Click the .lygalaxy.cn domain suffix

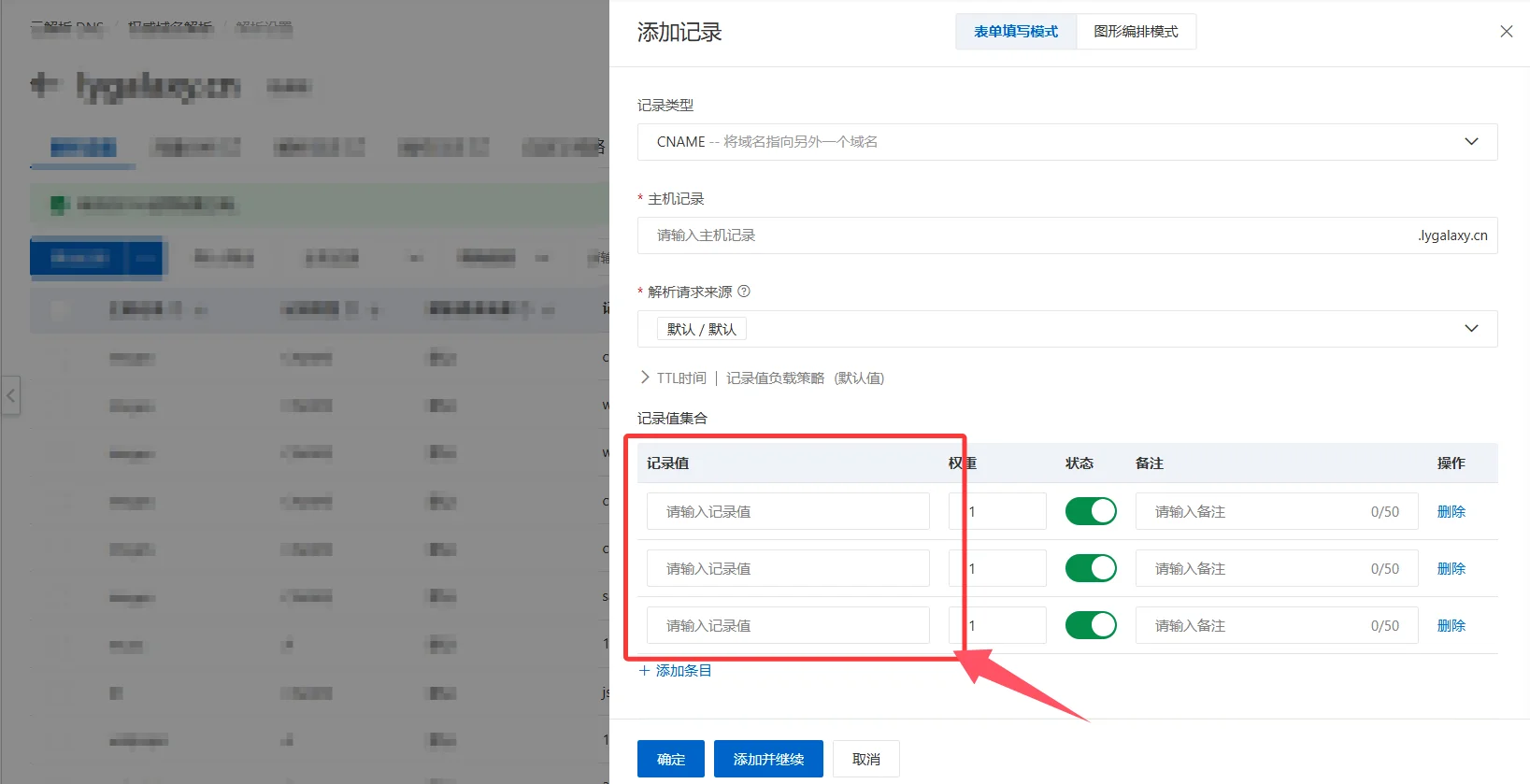point(1452,235)
